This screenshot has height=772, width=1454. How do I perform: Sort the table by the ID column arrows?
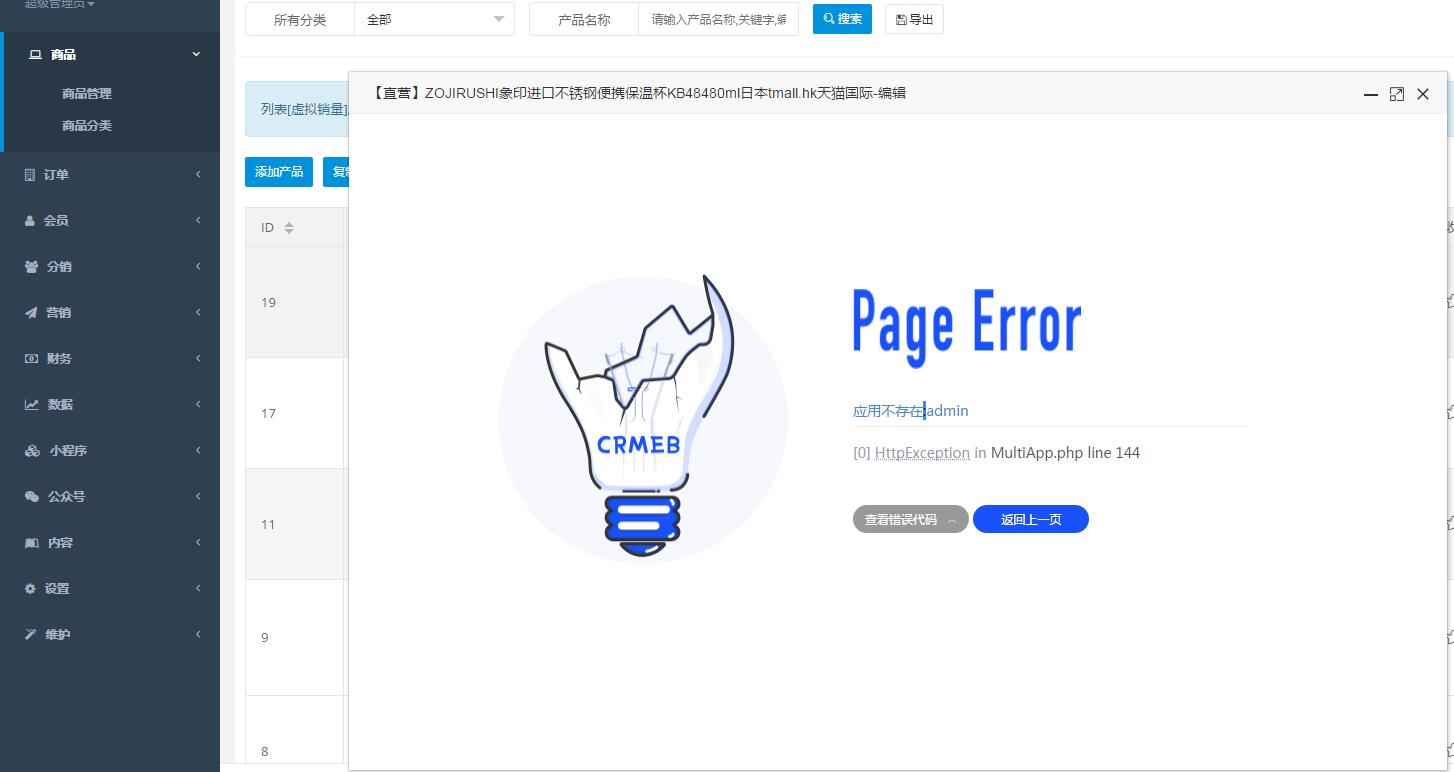point(289,228)
